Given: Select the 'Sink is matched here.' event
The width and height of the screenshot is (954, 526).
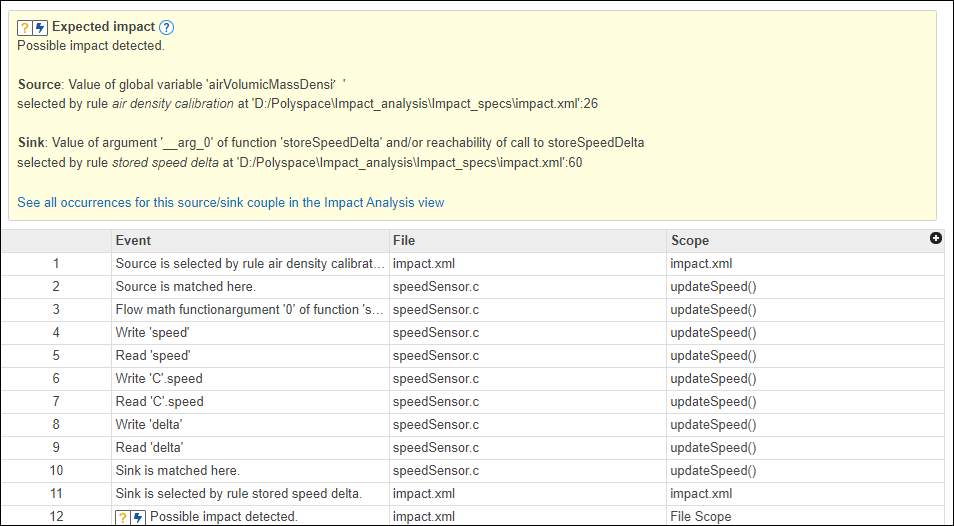Looking at the screenshot, I should pos(177,471).
